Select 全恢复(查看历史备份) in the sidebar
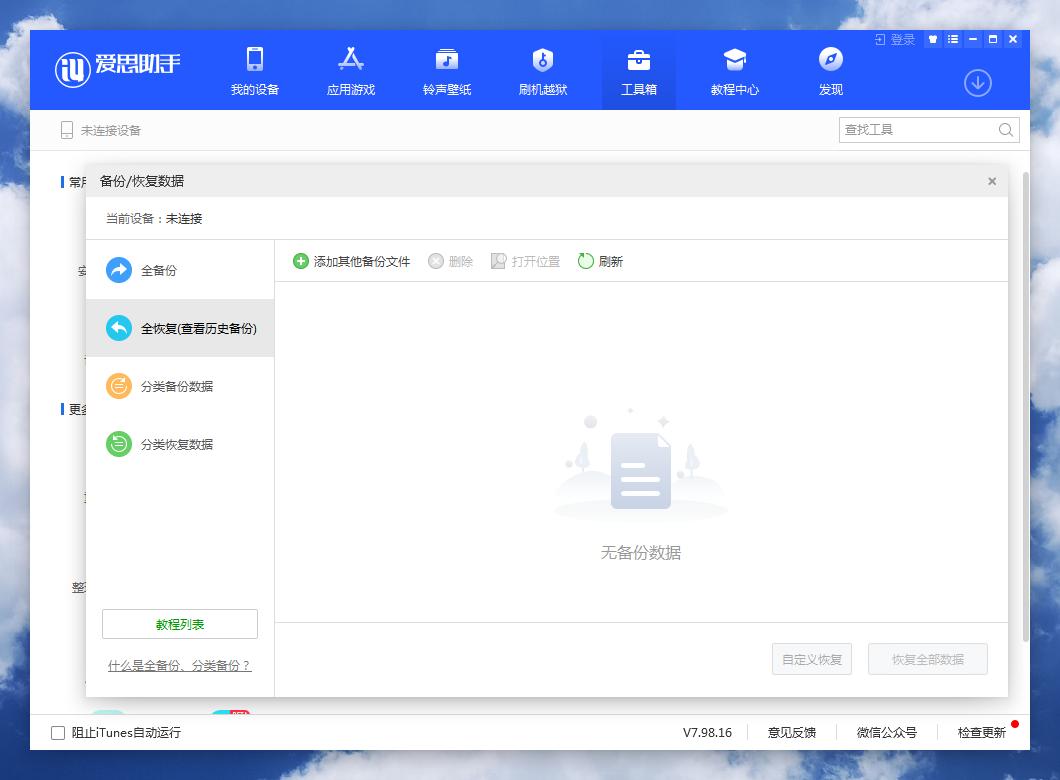The height and width of the screenshot is (780, 1060). (180, 327)
